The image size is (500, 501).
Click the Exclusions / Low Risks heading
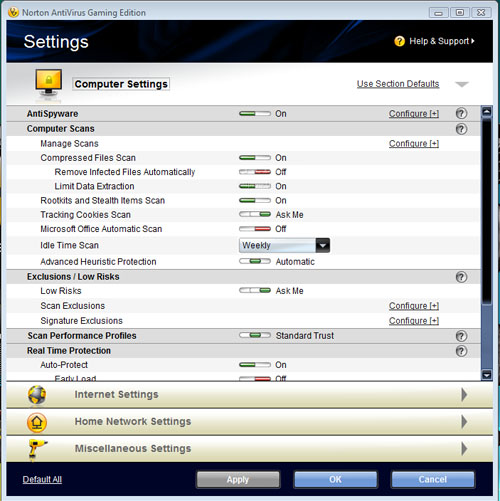[x=73, y=277]
